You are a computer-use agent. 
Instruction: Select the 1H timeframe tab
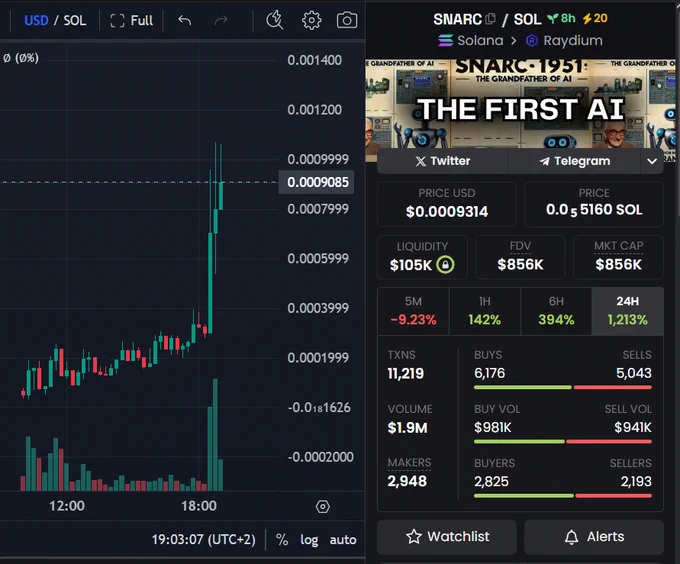tap(485, 311)
